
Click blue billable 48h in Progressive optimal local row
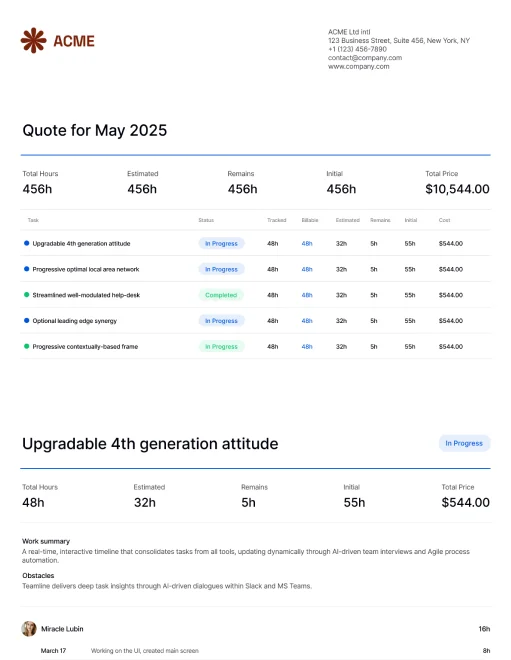(307, 269)
